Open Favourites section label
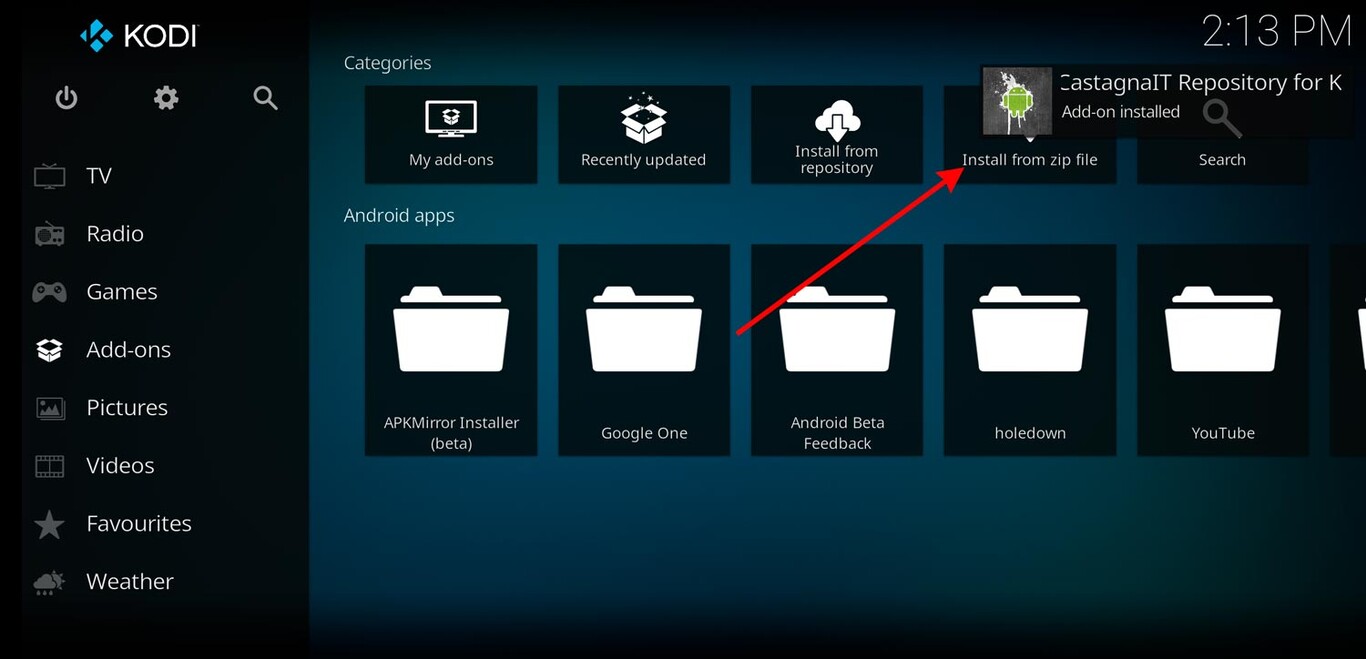Image resolution: width=1366 pixels, height=659 pixels. pos(139,524)
